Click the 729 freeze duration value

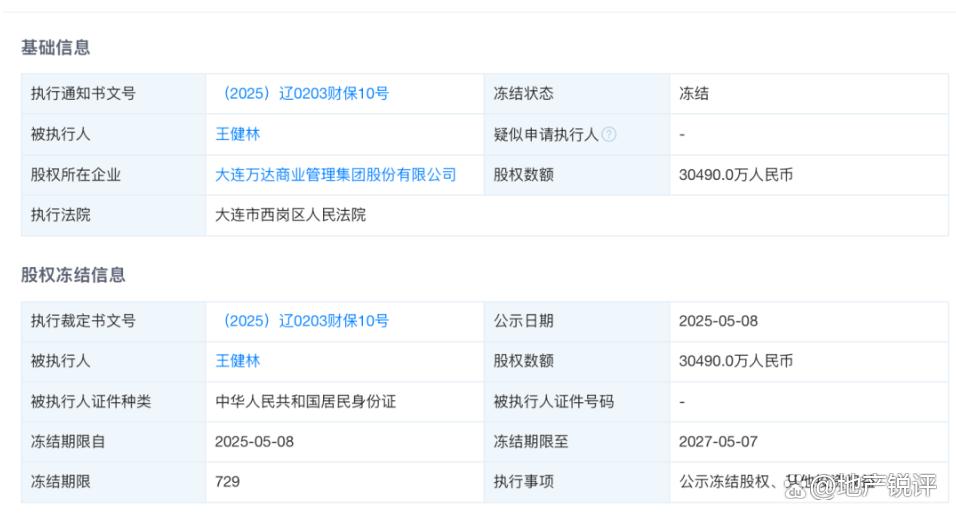click(x=227, y=482)
